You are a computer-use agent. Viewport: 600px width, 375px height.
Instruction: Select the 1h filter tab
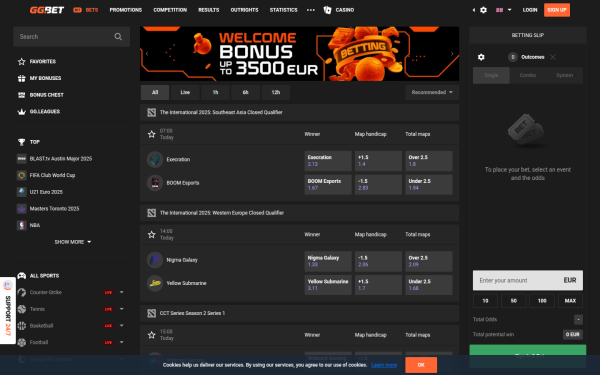215,93
